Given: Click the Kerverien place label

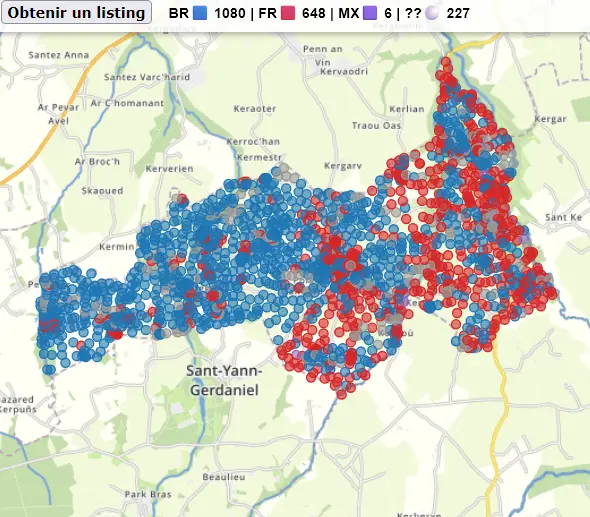Looking at the screenshot, I should click(x=169, y=169).
